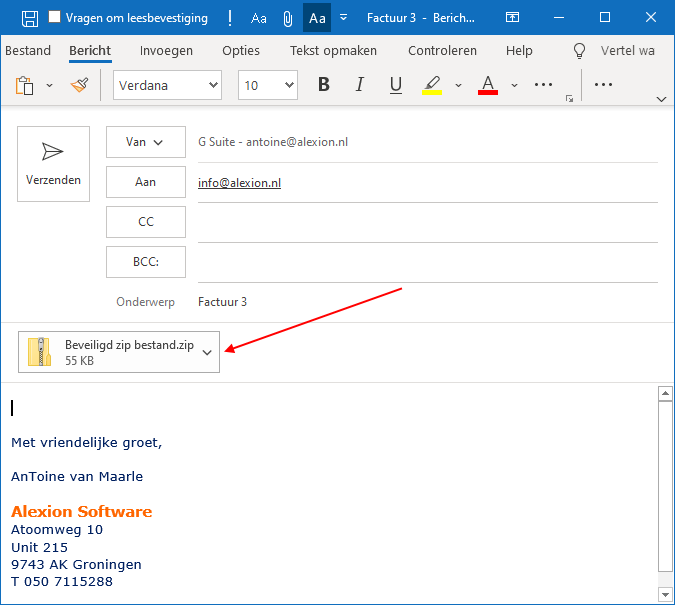Click the G Suite - antoine@alexion.nl sender text
Screen dimensions: 675x605
pyautogui.click(x=273, y=142)
